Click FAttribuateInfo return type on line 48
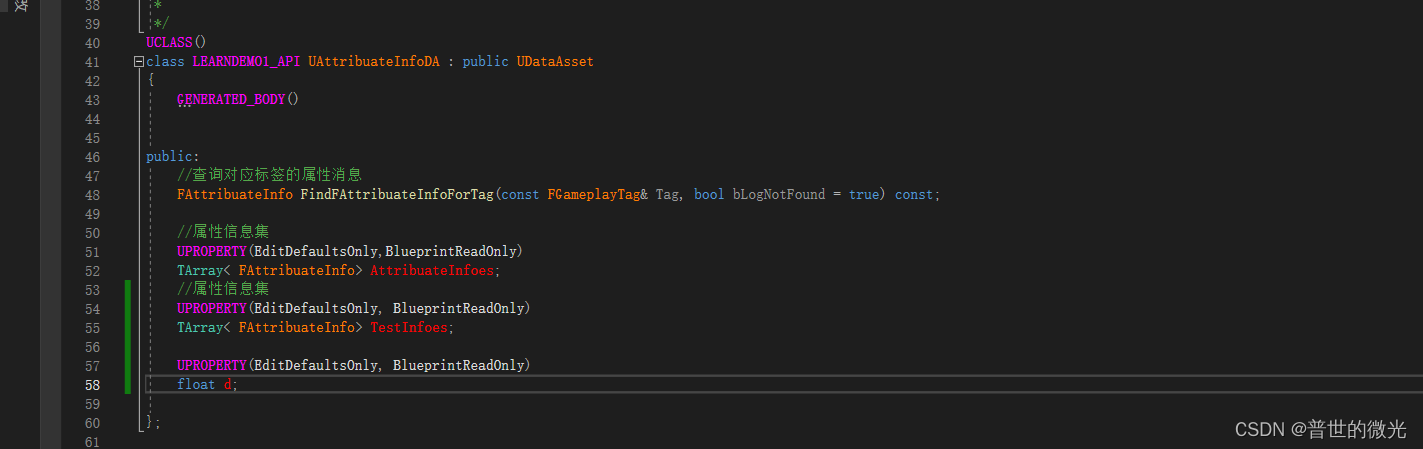This screenshot has height=449, width=1423. pyautogui.click(x=235, y=194)
